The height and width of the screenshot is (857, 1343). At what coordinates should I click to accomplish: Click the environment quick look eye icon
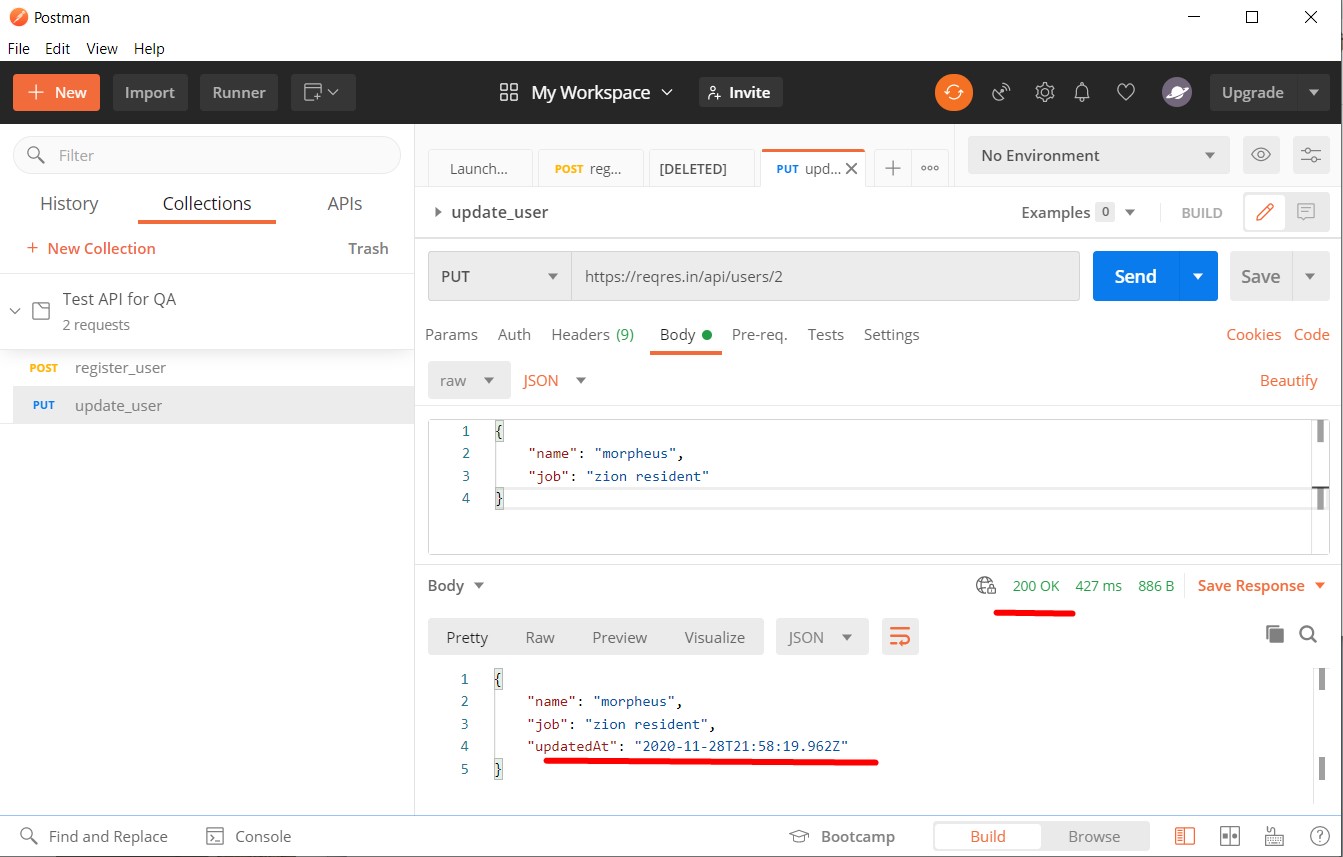pyautogui.click(x=1261, y=155)
